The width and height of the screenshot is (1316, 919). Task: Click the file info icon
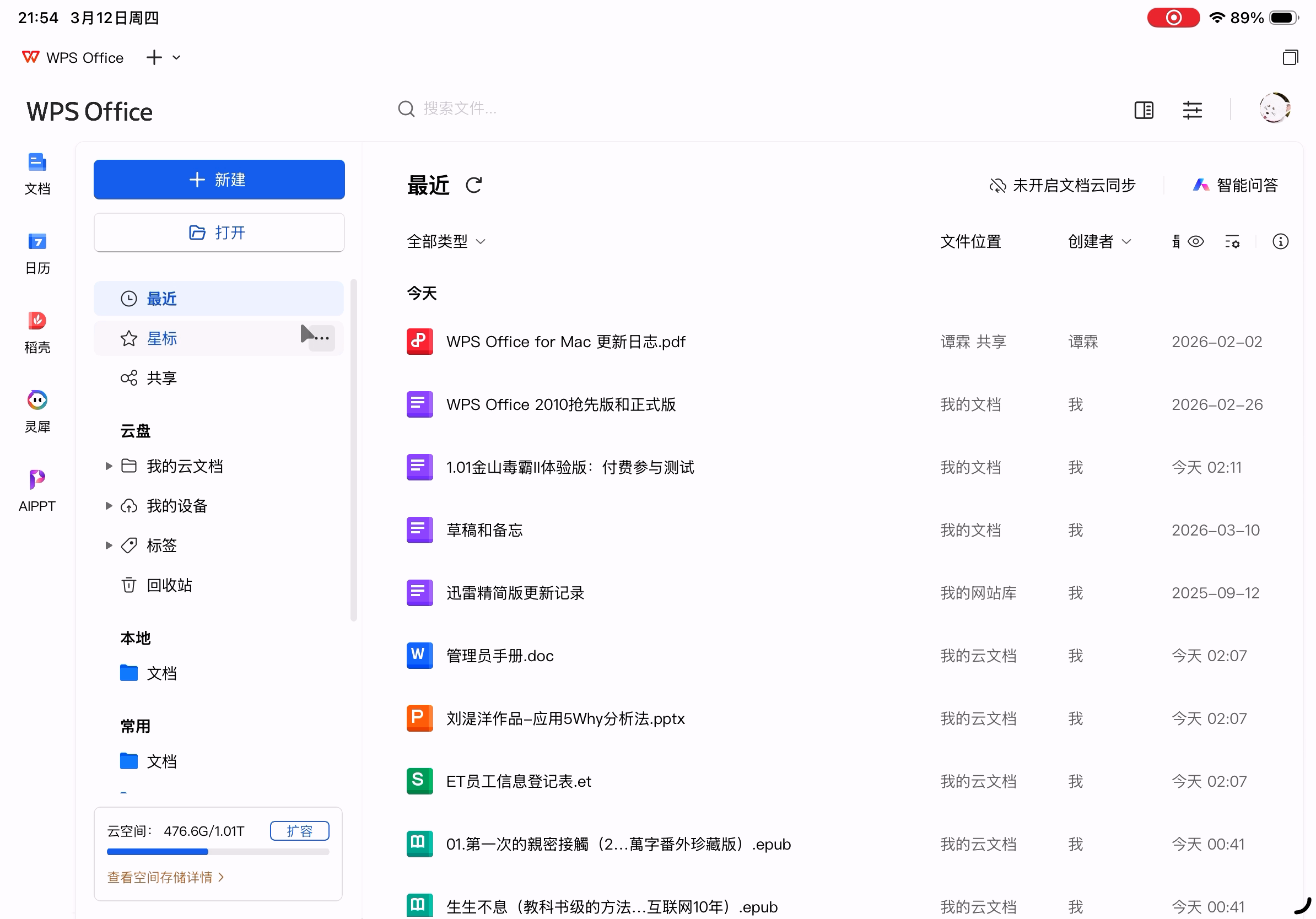pos(1280,241)
